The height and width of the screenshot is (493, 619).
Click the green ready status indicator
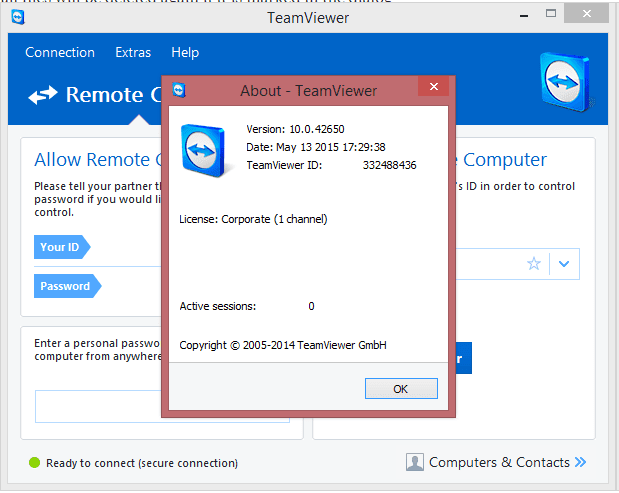[34, 463]
